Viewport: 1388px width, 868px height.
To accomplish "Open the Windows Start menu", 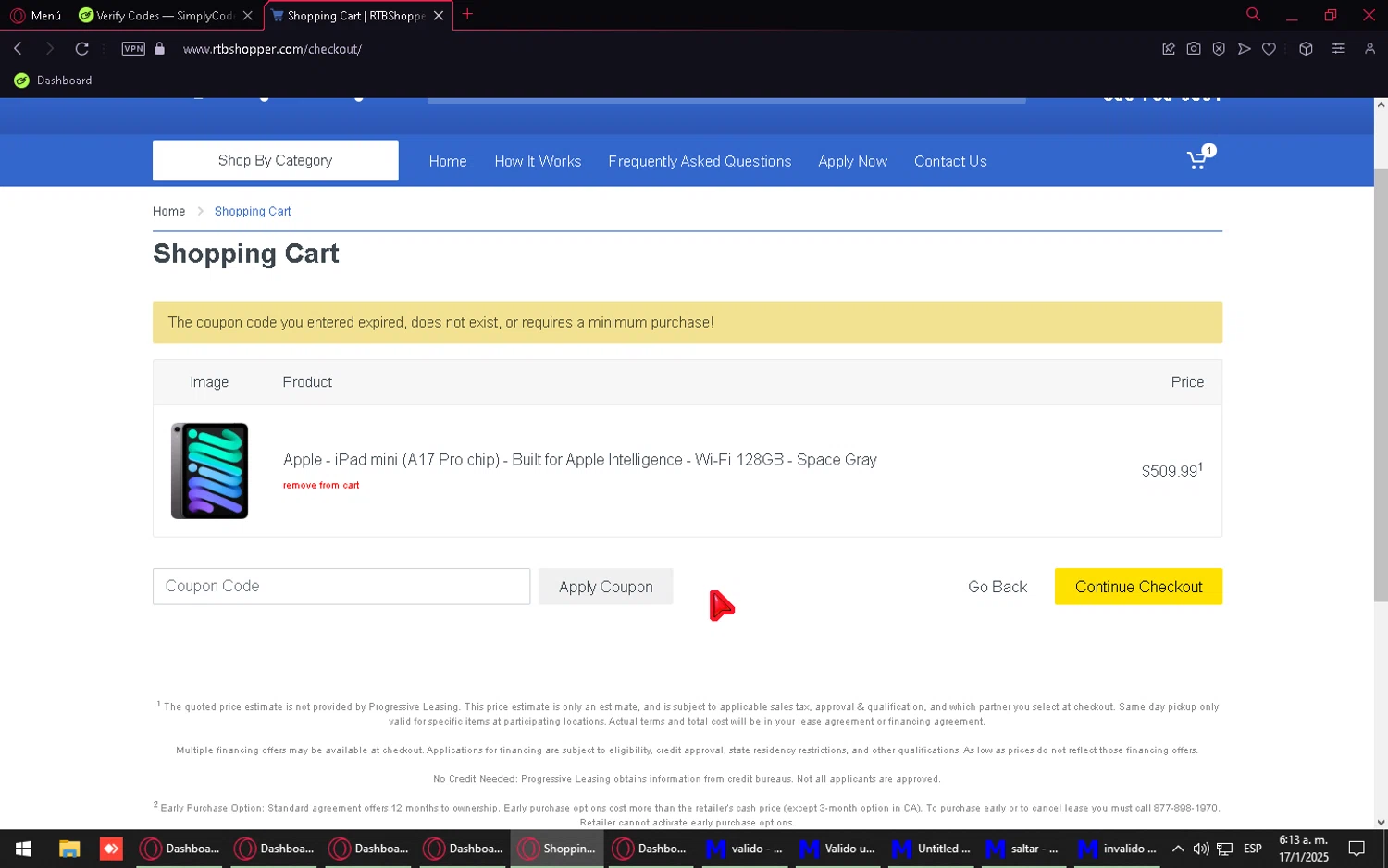I will [x=23, y=849].
